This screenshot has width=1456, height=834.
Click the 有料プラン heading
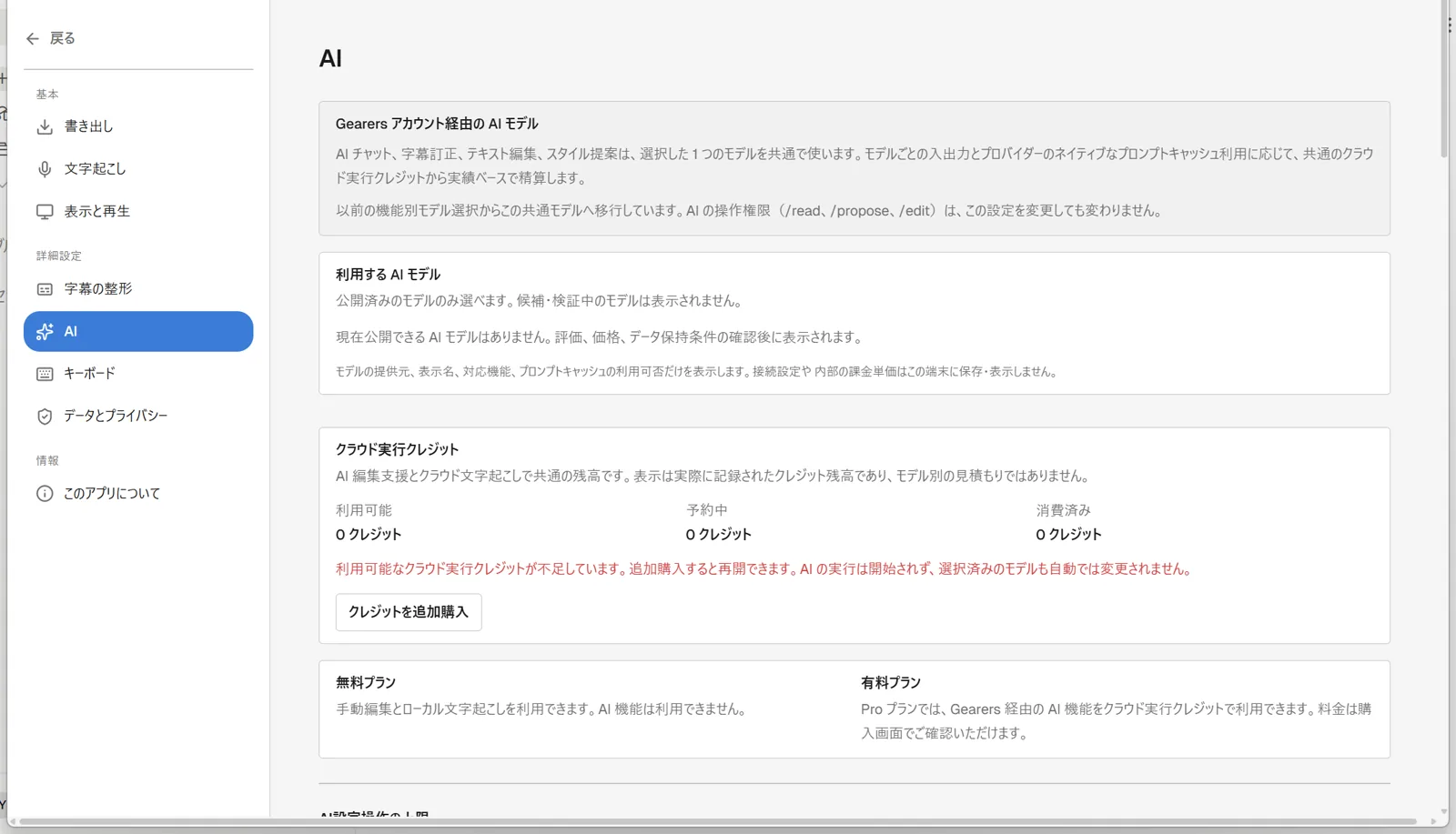coord(891,683)
